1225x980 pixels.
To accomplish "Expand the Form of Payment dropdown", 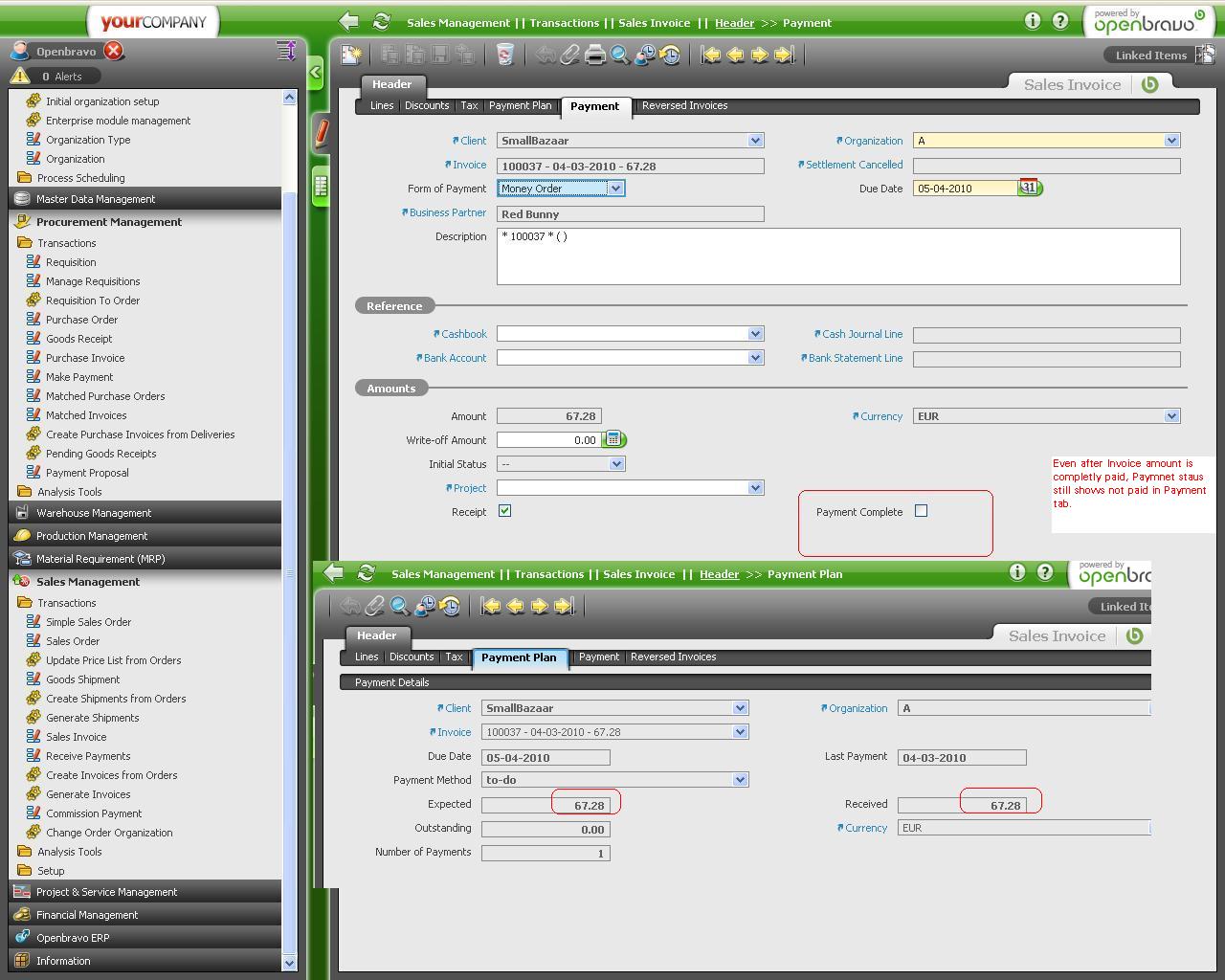I will point(616,189).
